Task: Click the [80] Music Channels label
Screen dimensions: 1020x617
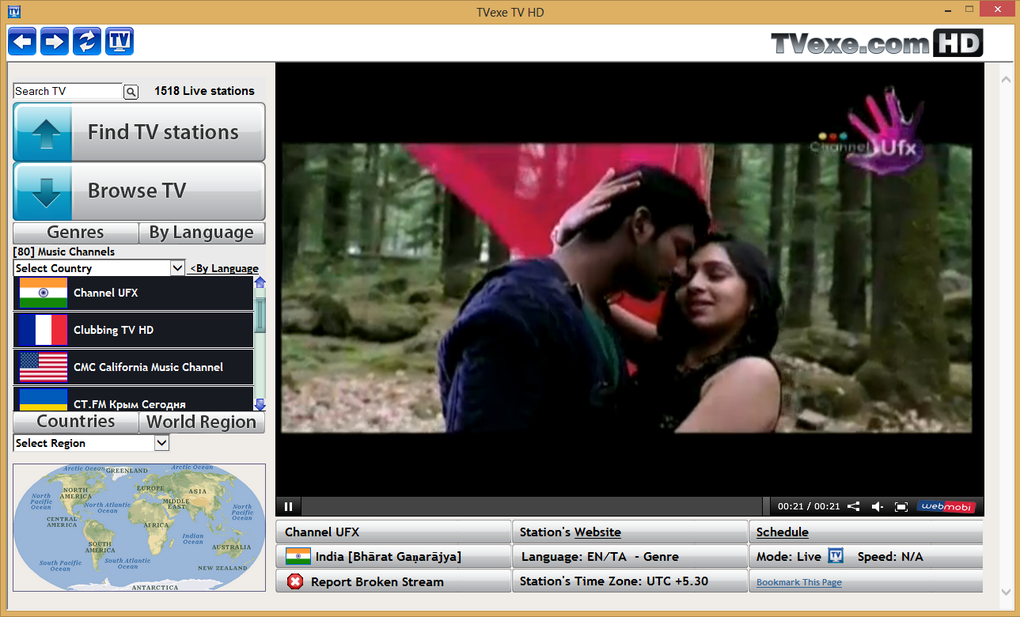Action: 64,252
